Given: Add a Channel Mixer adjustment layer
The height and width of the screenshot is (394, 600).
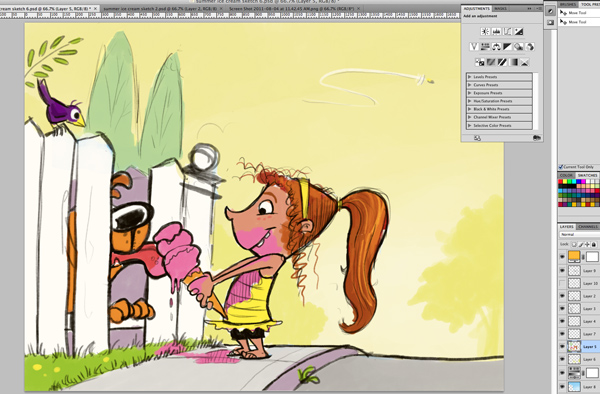Looking at the screenshot, I should pyautogui.click(x=530, y=47).
